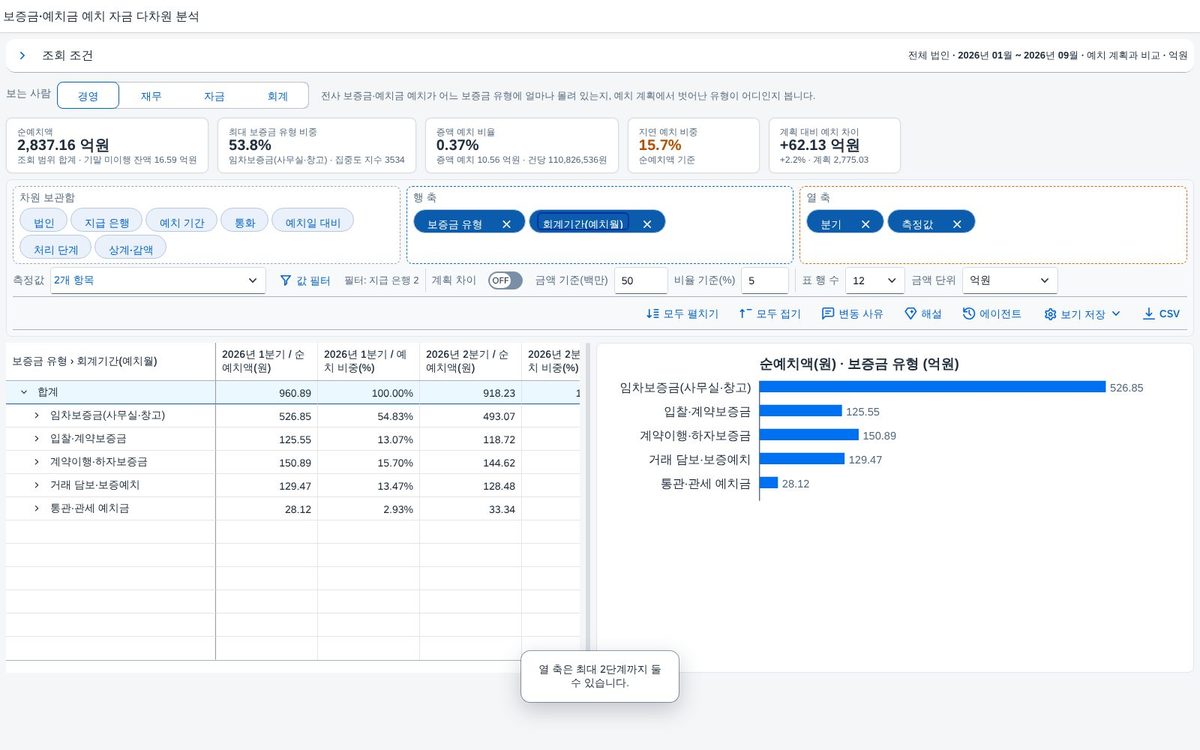Click header 2026년 1분기 / 순예치액(원)
This screenshot has width=1200, height=750.
(267, 361)
